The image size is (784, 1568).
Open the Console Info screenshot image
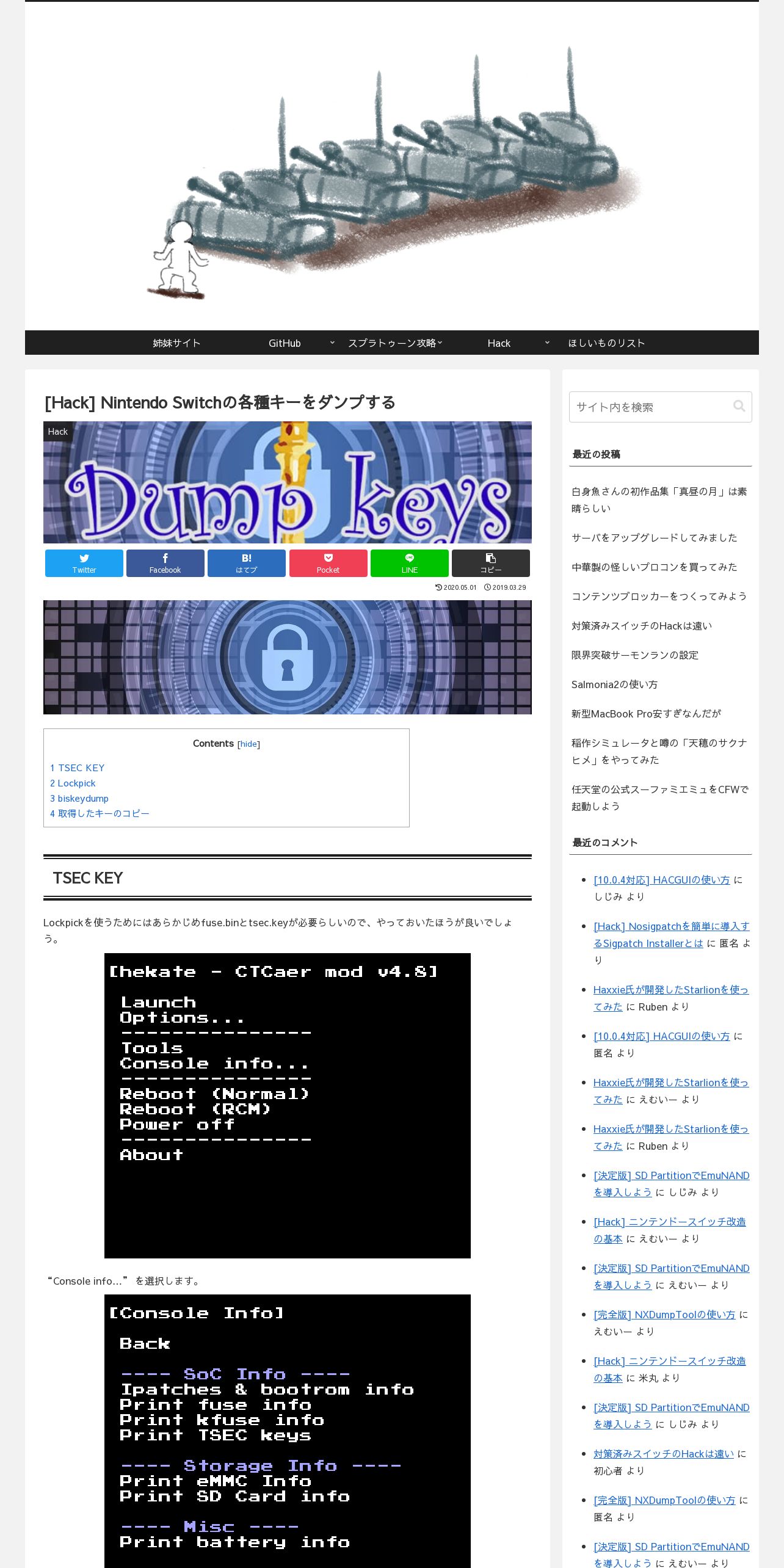pos(288,1431)
